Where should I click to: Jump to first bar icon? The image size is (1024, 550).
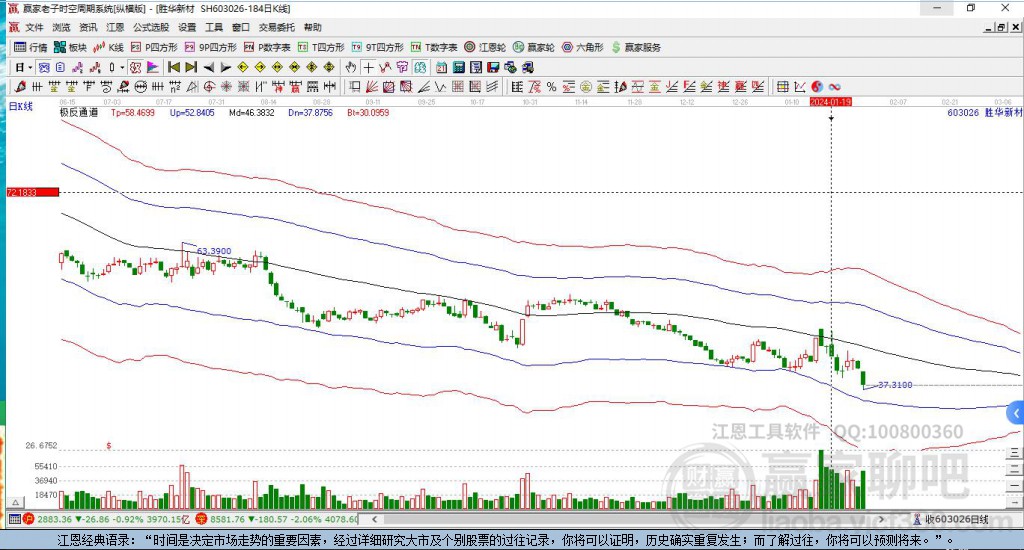[x=174, y=67]
